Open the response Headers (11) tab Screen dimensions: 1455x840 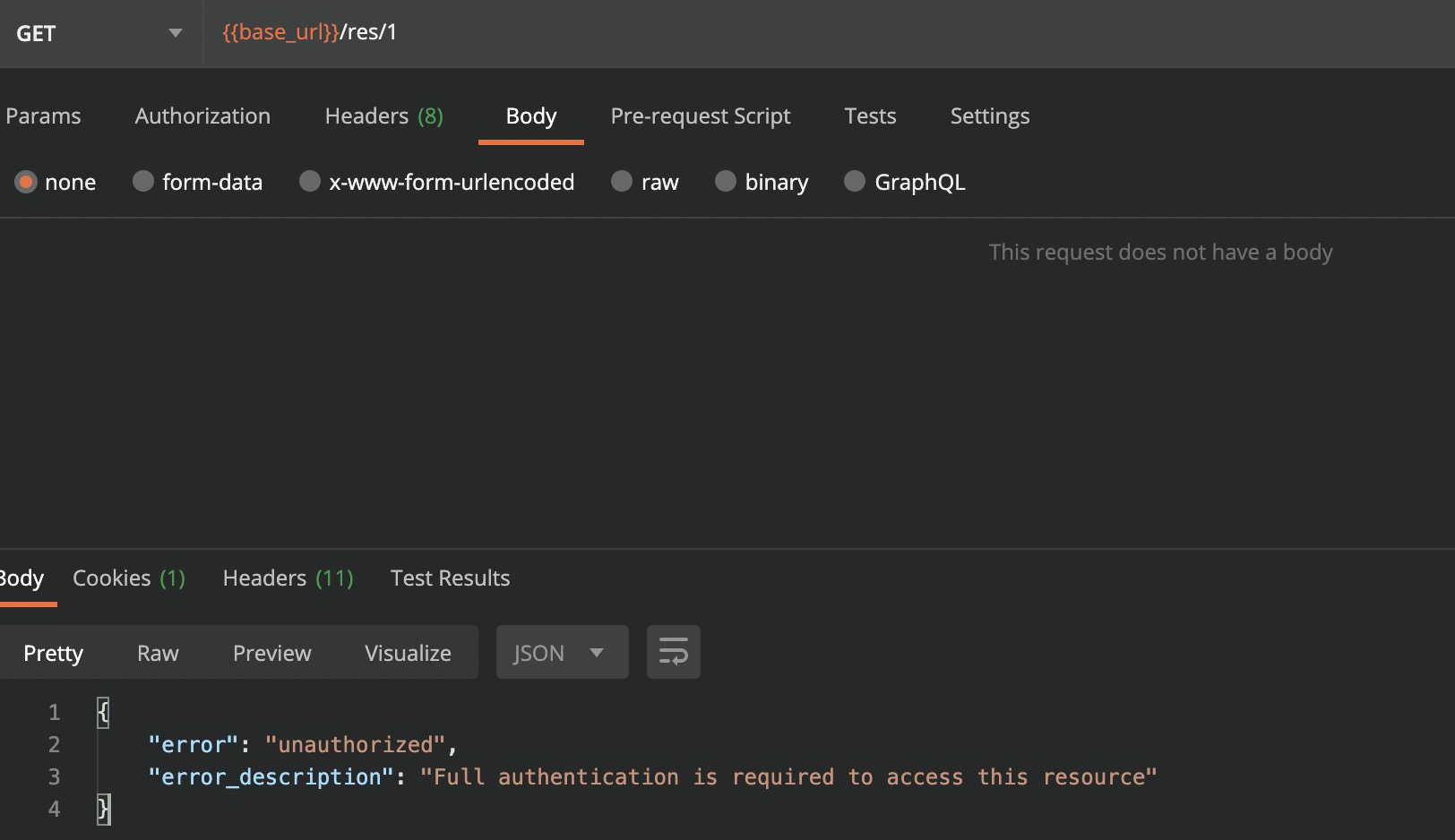(288, 578)
